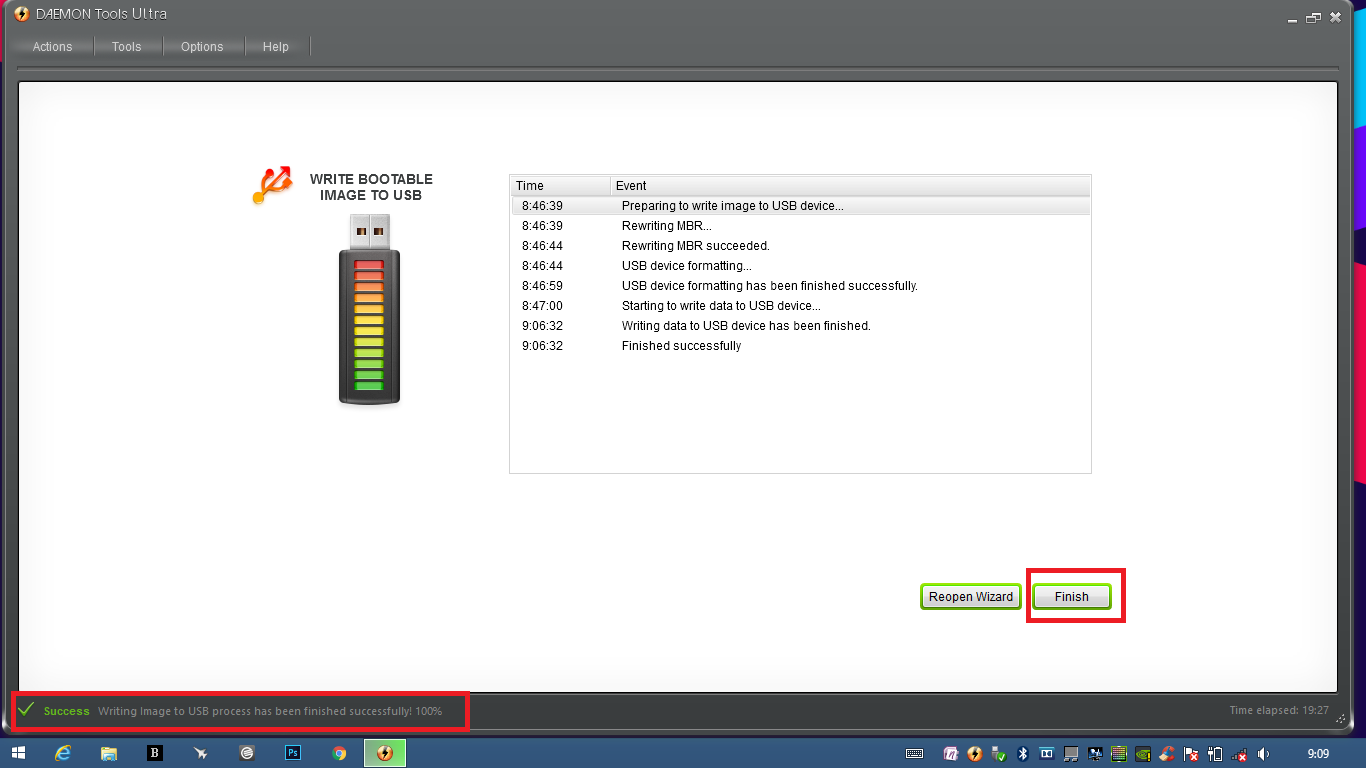1366x768 pixels.
Task: Click the orange USB symbol icon
Action: point(272,186)
